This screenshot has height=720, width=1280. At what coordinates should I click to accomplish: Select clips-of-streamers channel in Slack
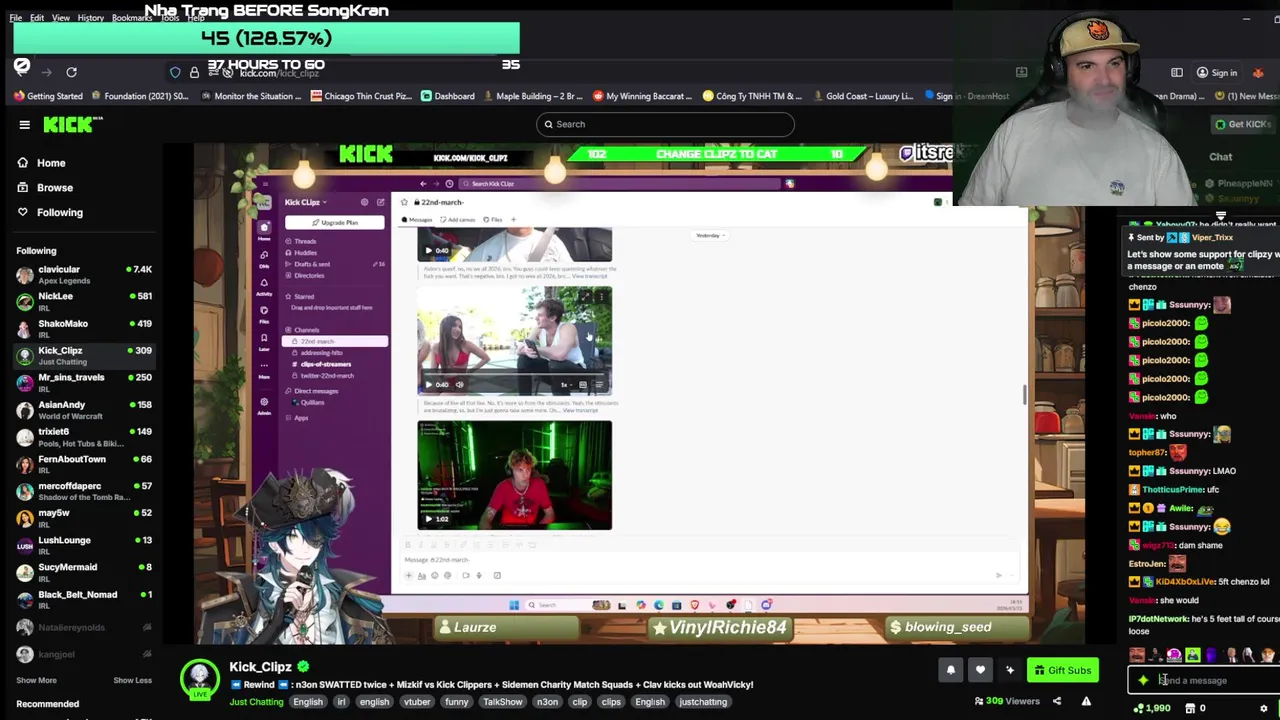click(x=325, y=364)
